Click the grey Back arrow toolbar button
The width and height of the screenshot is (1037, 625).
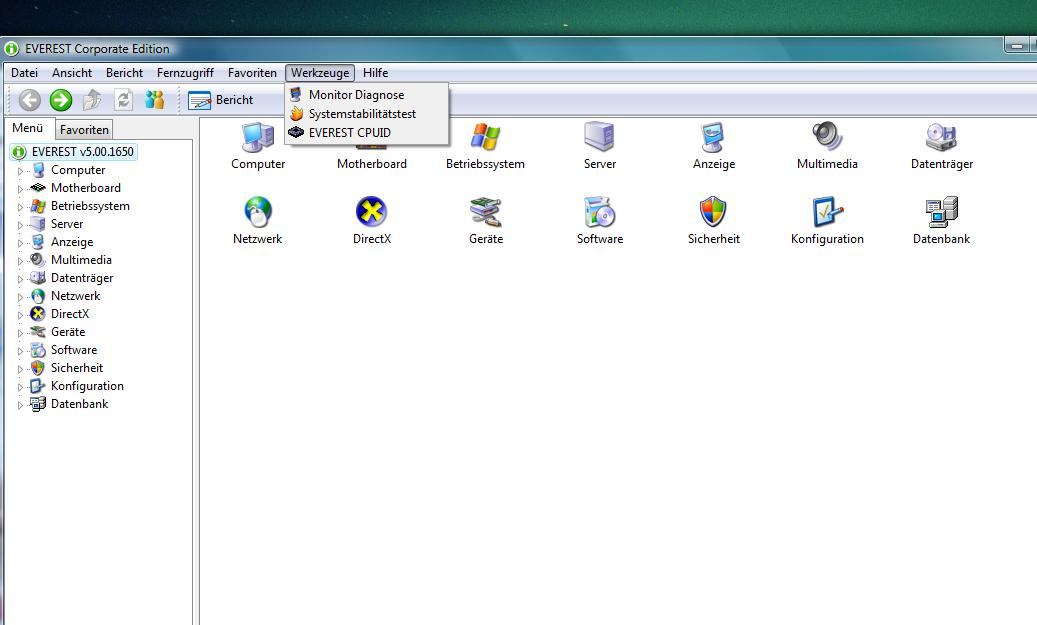point(29,100)
